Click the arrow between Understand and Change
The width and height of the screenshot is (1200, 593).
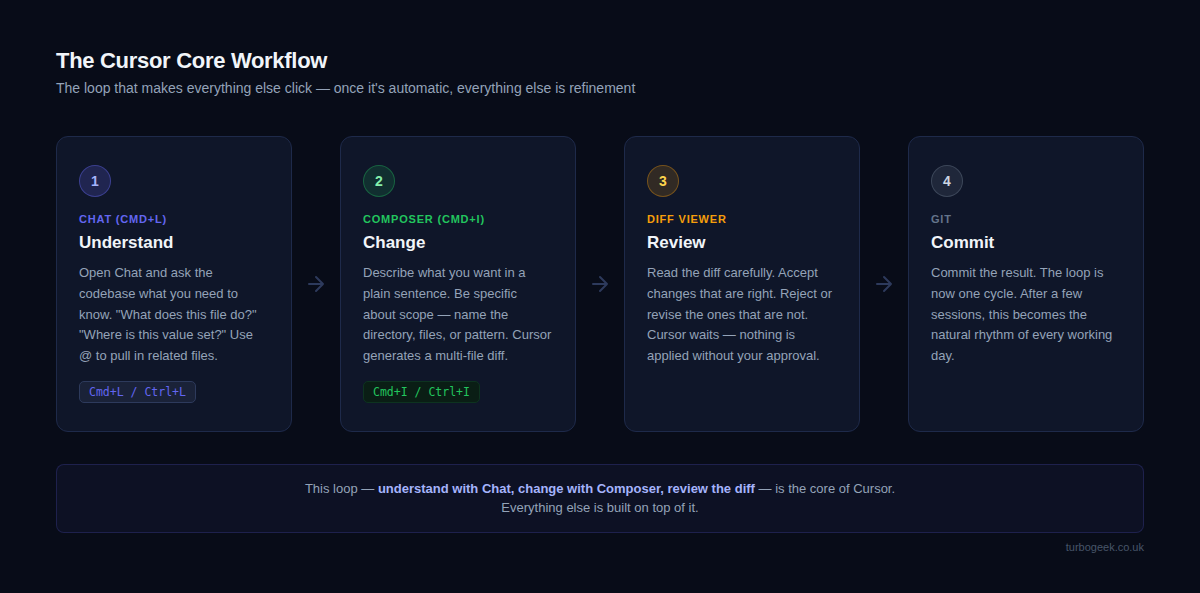(316, 284)
